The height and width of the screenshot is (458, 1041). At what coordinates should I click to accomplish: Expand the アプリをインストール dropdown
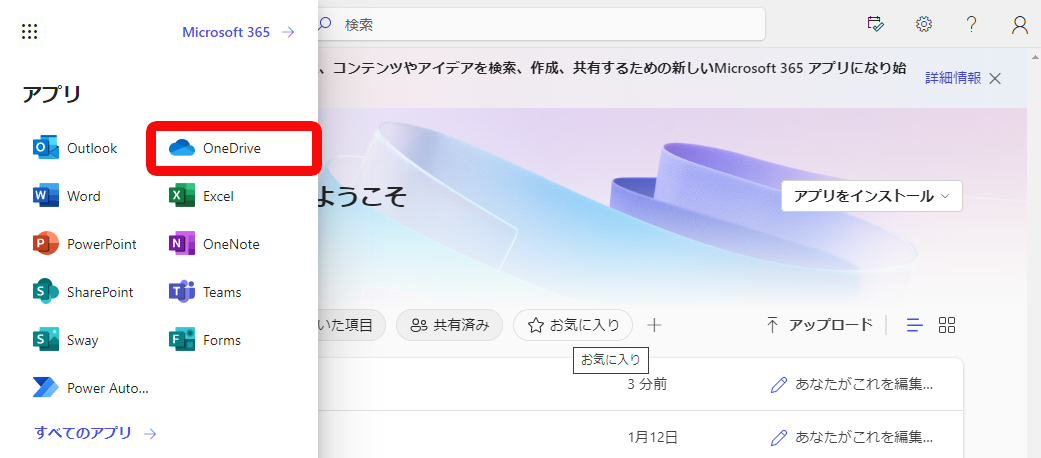coord(871,196)
